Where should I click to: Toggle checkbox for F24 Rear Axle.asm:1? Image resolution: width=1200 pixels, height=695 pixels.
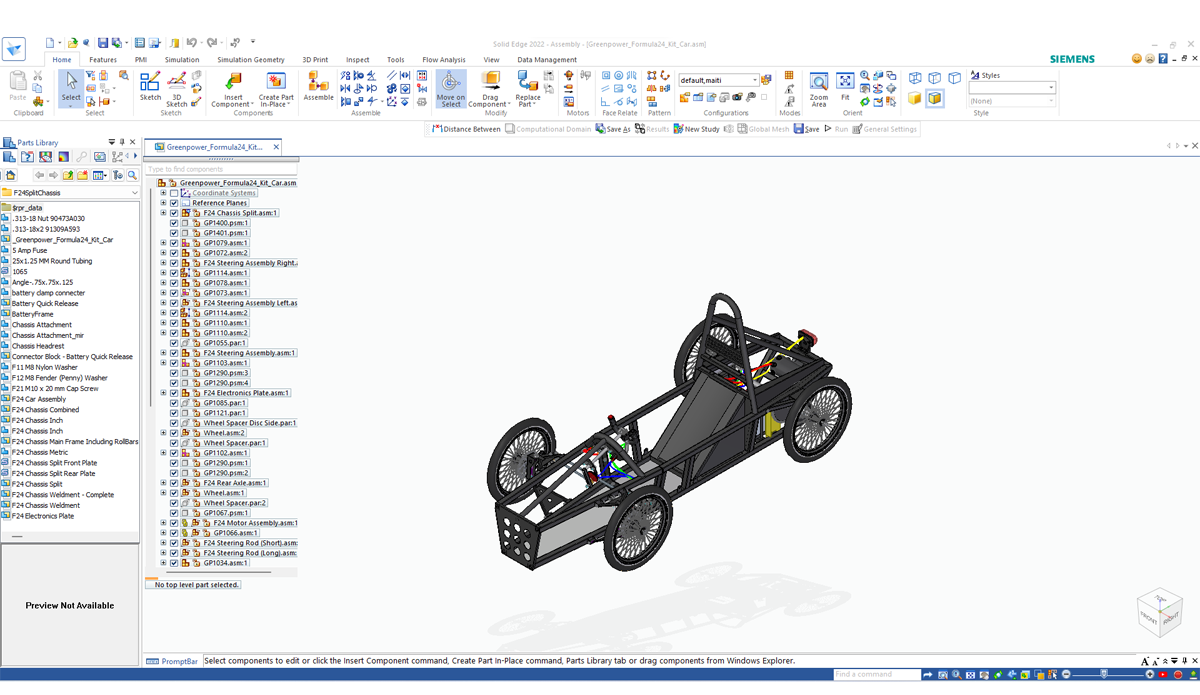[x=174, y=483]
